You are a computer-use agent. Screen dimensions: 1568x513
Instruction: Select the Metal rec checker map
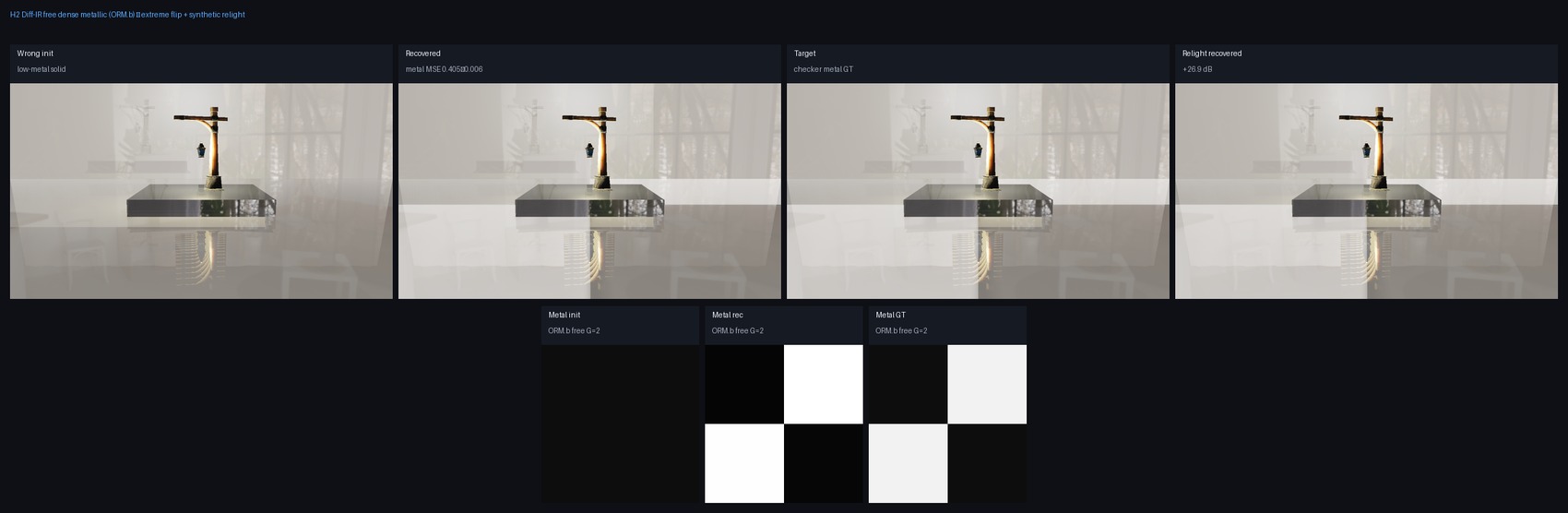(x=784, y=424)
